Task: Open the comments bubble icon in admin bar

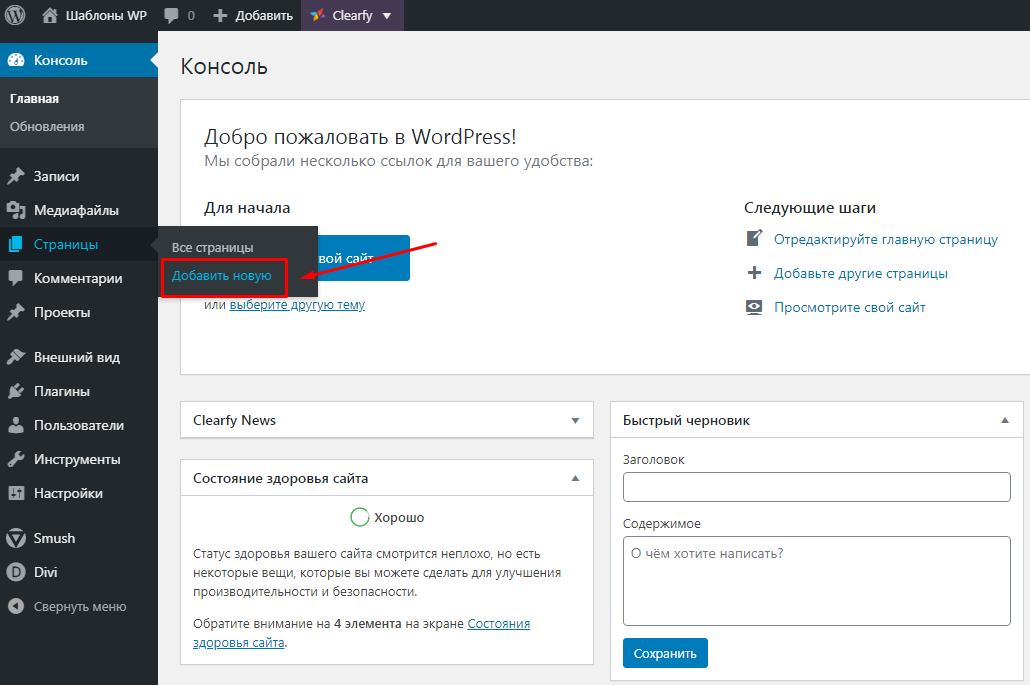Action: [171, 16]
